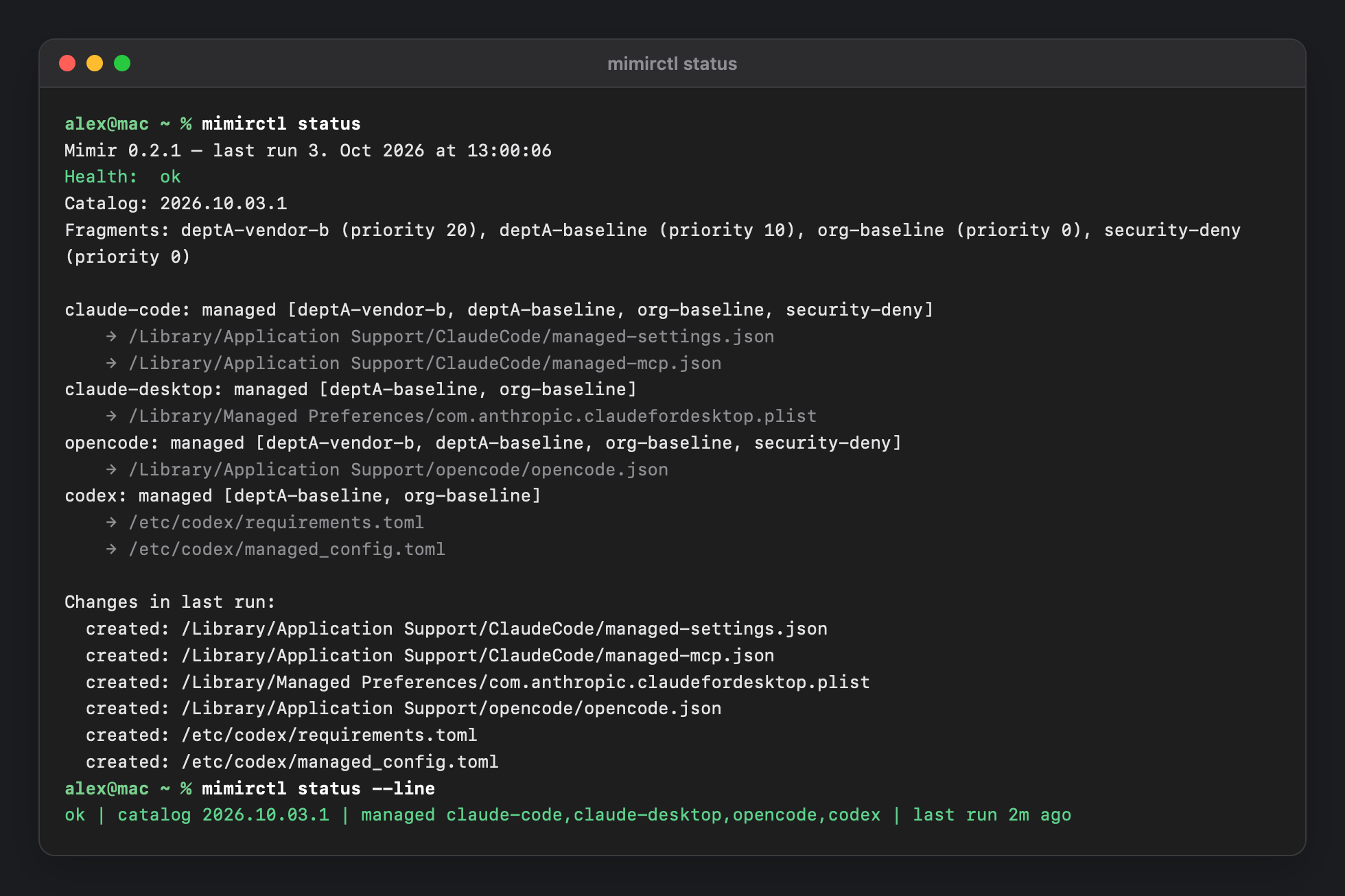Click the arrow path to ClaudeCode/managed-mcp.json
The image size is (1345, 896).
tap(414, 363)
